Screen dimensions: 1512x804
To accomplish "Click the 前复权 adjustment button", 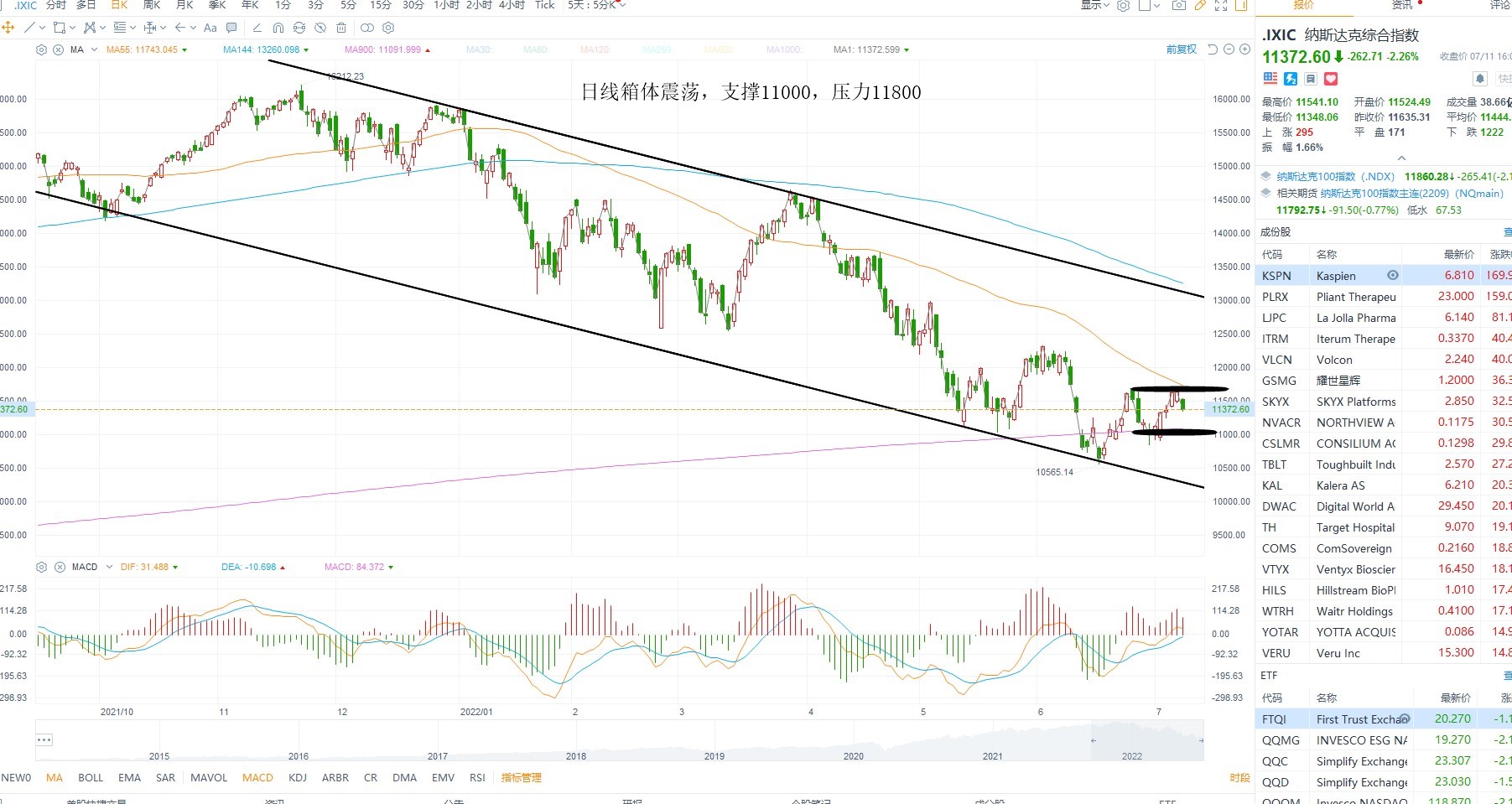I will point(1182,49).
